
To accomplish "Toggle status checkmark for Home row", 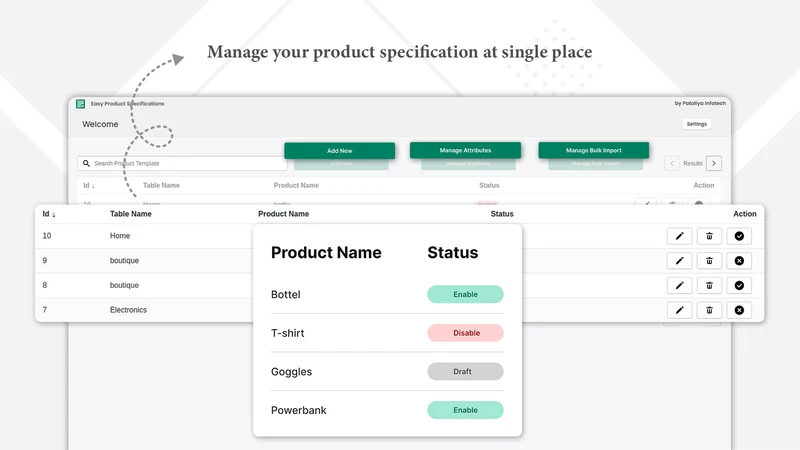I will click(x=739, y=236).
